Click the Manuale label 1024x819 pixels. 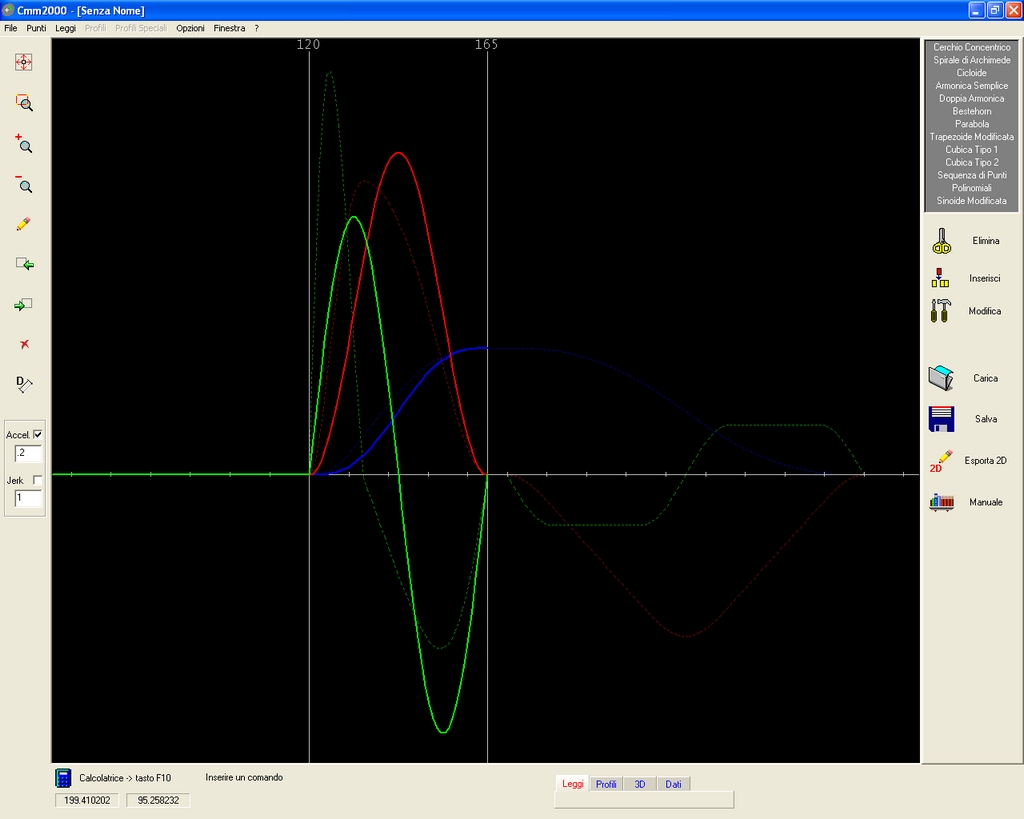(x=985, y=502)
